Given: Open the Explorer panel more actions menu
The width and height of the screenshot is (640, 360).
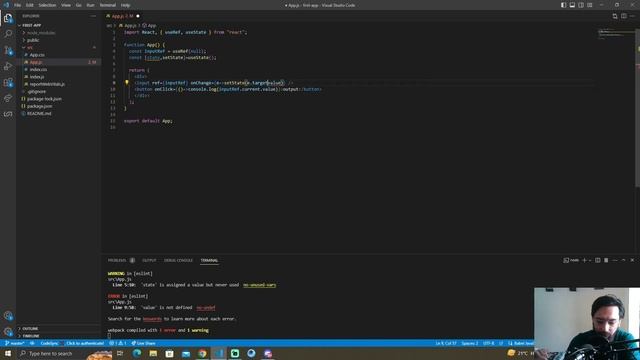Looking at the screenshot, I should point(93,16).
